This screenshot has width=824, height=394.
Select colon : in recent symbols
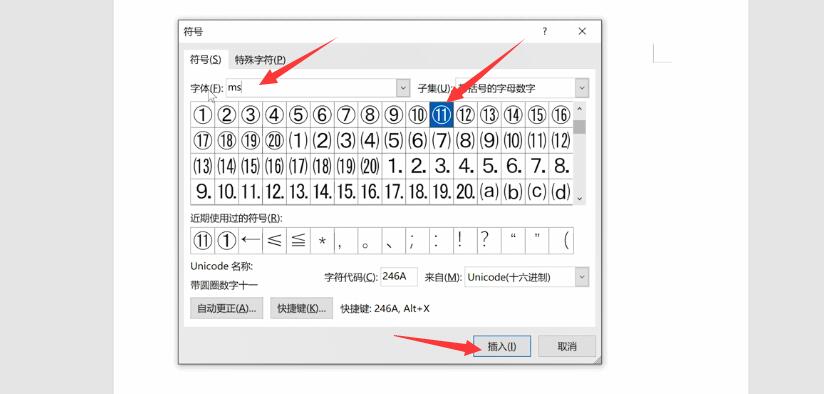pos(441,241)
